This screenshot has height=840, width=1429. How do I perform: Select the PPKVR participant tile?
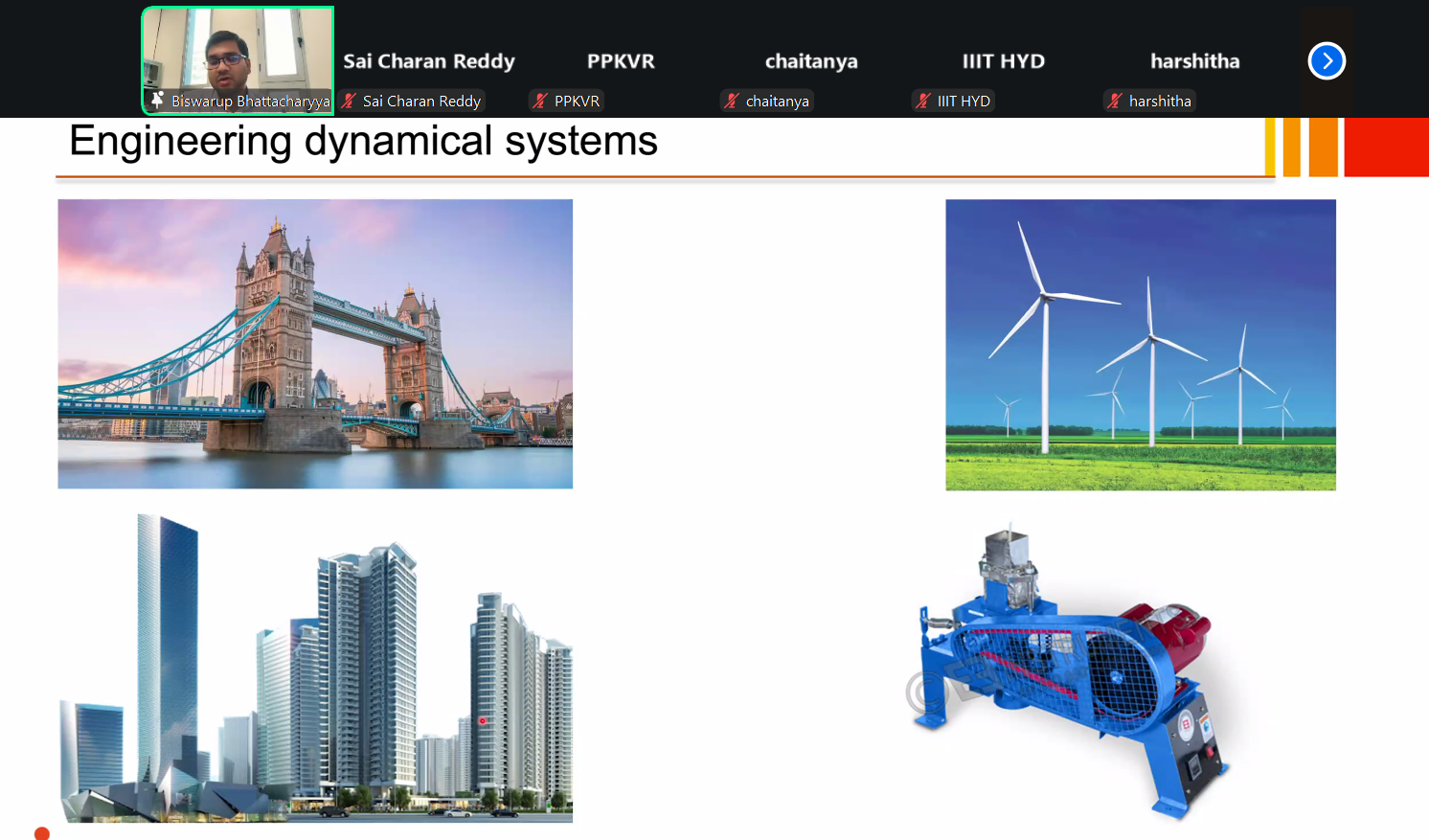coord(621,61)
